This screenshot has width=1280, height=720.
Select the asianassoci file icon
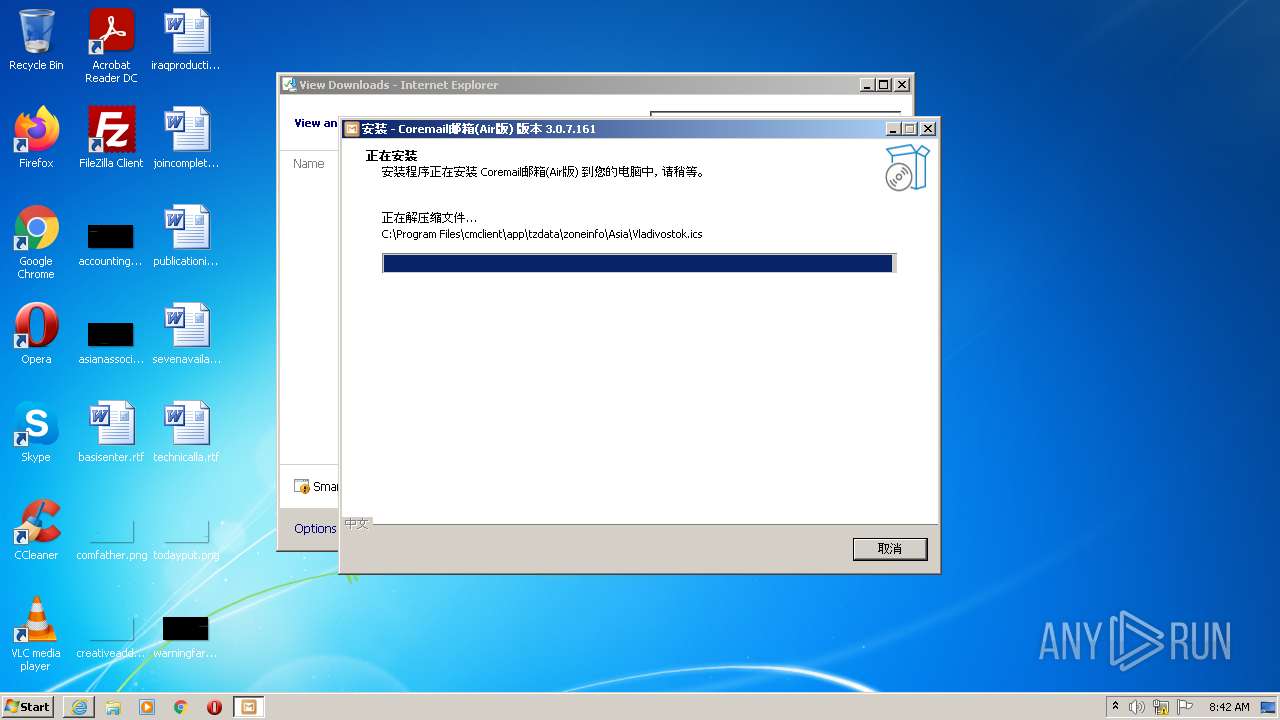tap(111, 343)
